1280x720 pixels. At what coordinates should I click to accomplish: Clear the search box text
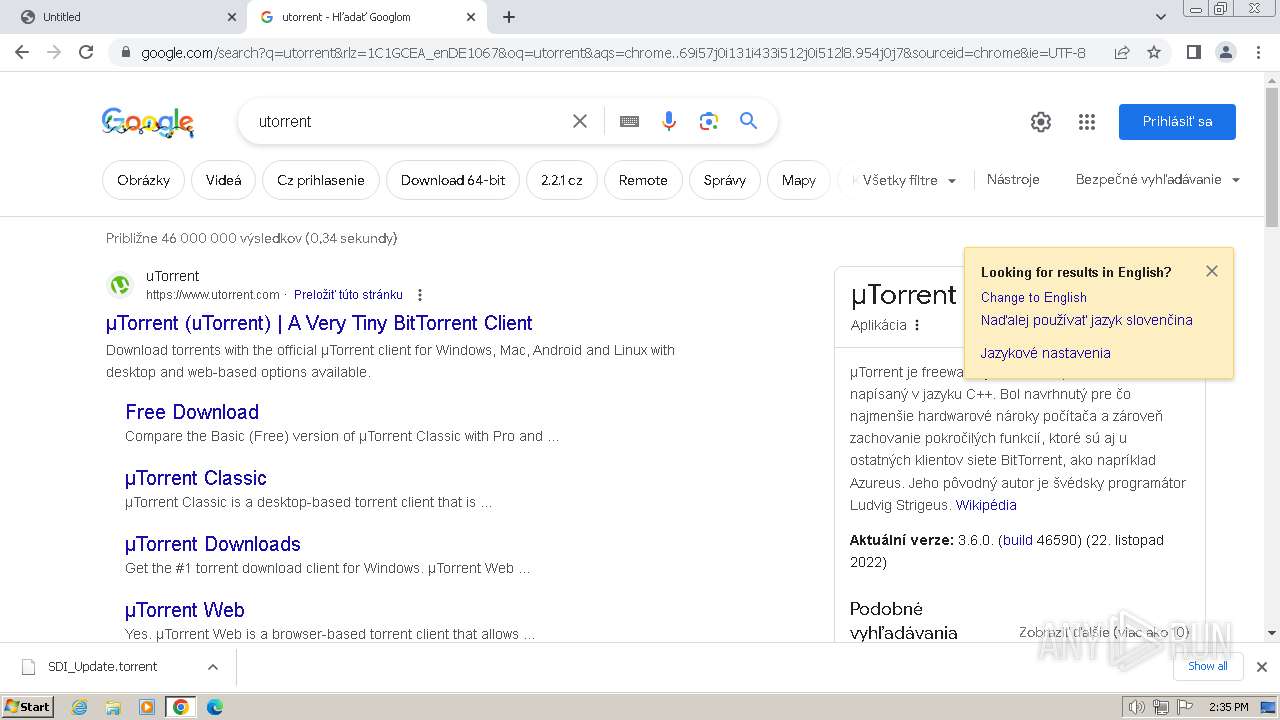tap(580, 121)
